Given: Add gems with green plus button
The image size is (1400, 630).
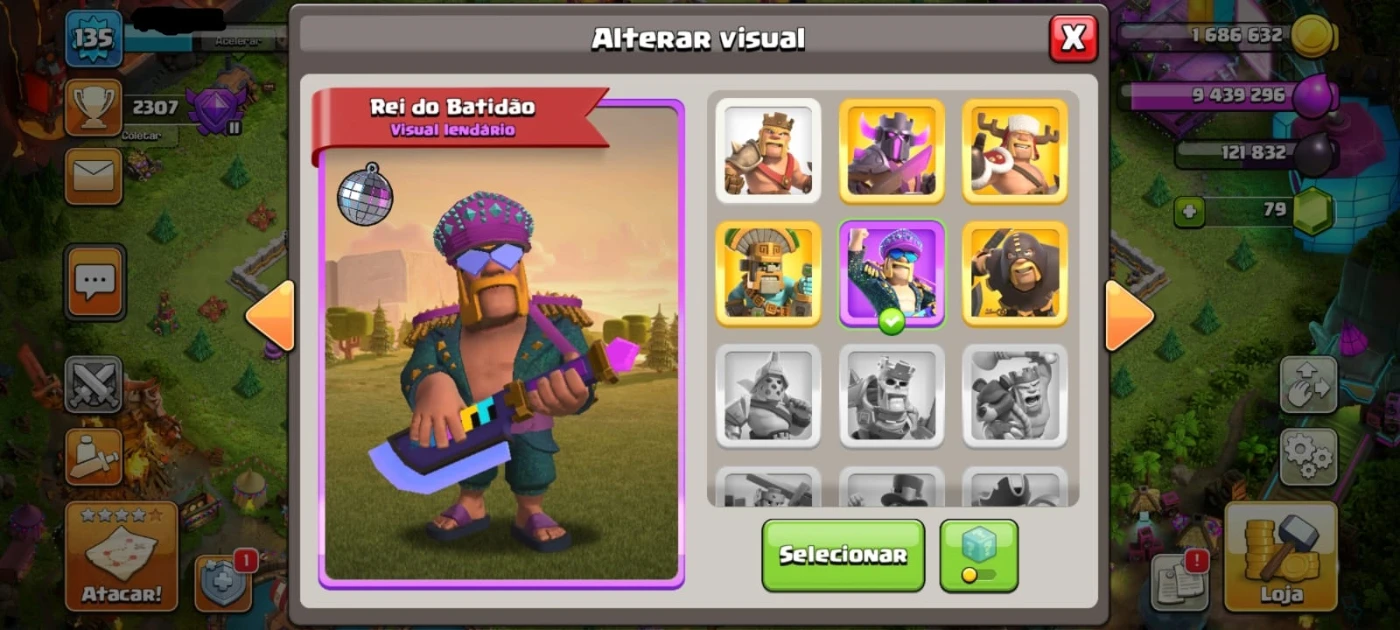Looking at the screenshot, I should 1189,211.
